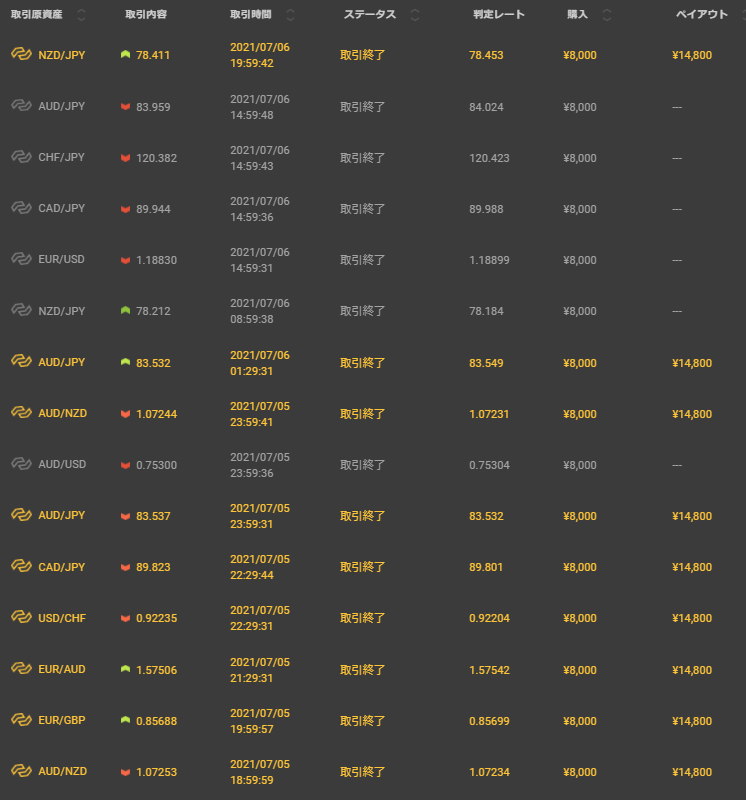Click the 2021/07/06 01:29:31 trade time
This screenshot has height=800, width=746.
260,362
